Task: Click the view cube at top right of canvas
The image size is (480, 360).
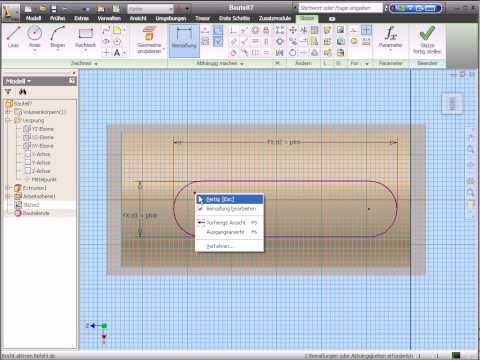Action: click(452, 103)
